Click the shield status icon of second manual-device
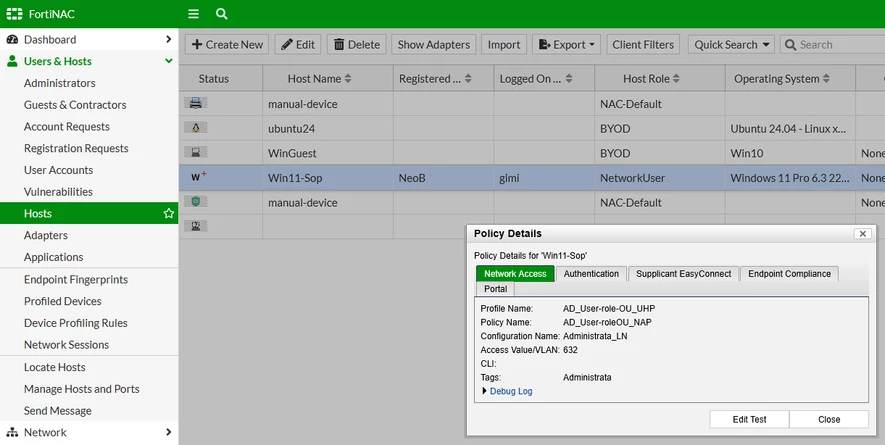The width and height of the screenshot is (885, 445). click(x=196, y=201)
